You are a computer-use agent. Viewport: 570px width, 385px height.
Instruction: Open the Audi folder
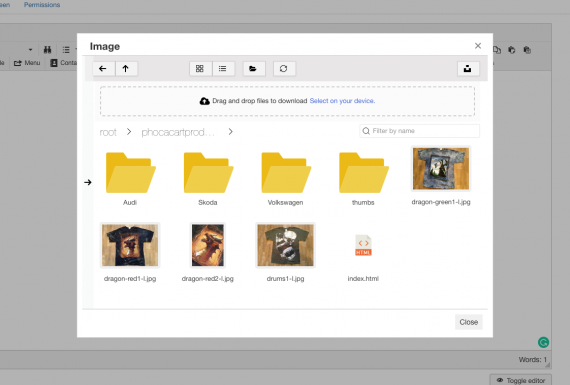[x=131, y=173]
